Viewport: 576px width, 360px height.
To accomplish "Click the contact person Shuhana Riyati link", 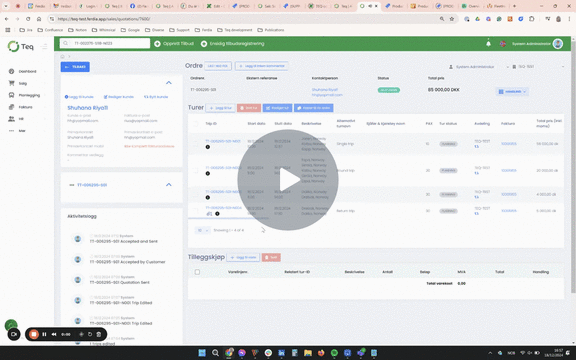I will coord(325,90).
